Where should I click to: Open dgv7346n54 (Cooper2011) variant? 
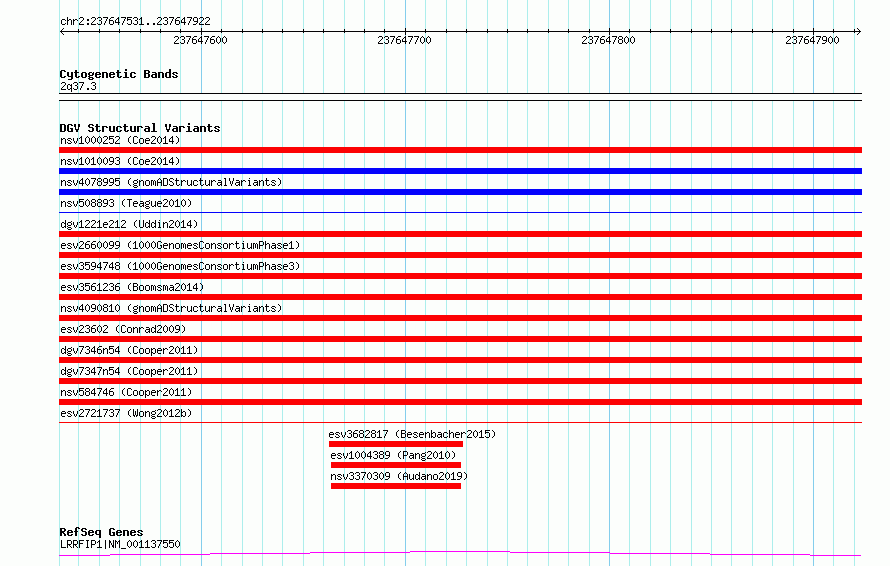(x=129, y=350)
